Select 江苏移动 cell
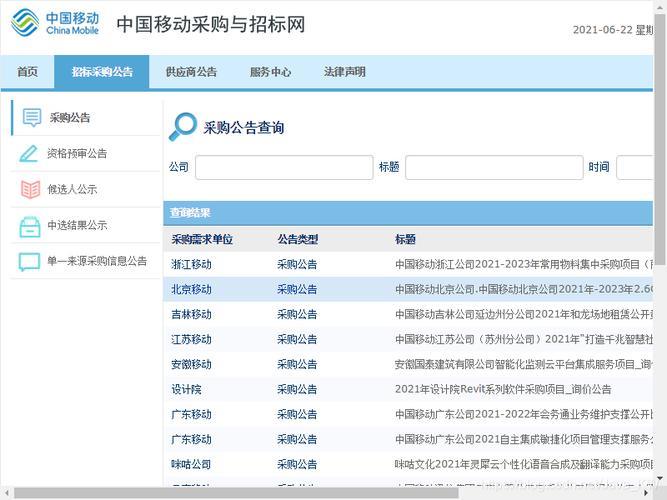The image size is (667, 500). [191, 339]
